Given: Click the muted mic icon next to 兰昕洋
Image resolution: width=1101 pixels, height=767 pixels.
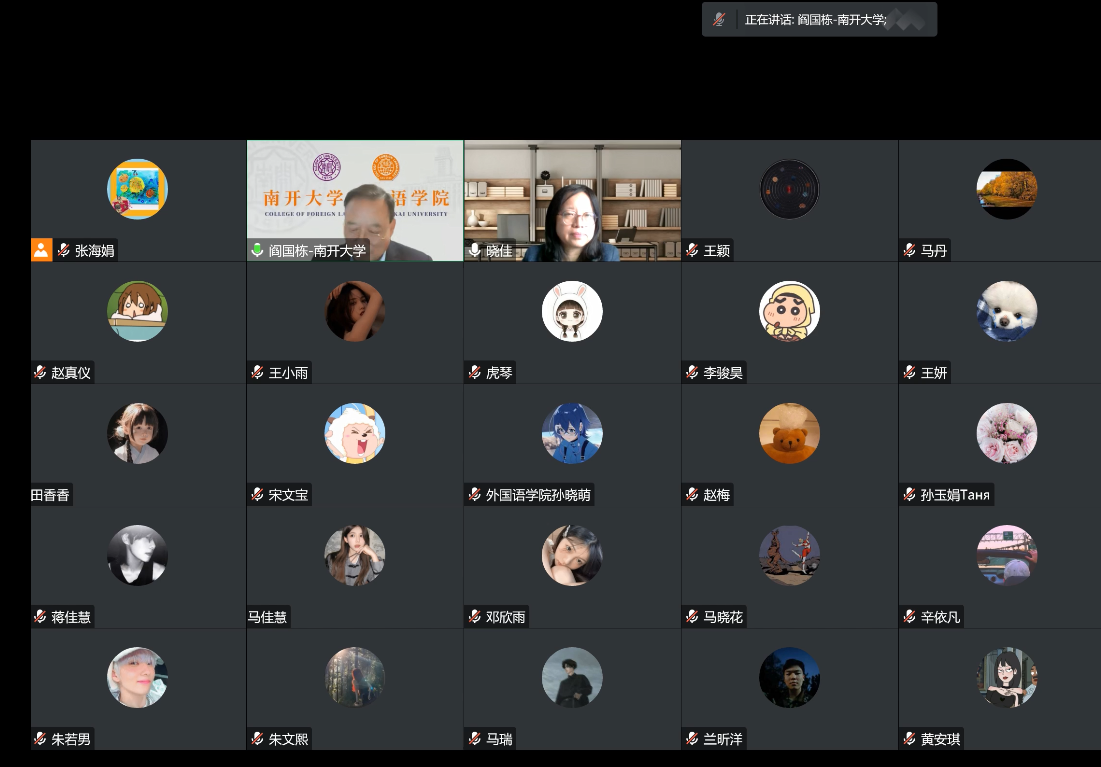Looking at the screenshot, I should (692, 739).
